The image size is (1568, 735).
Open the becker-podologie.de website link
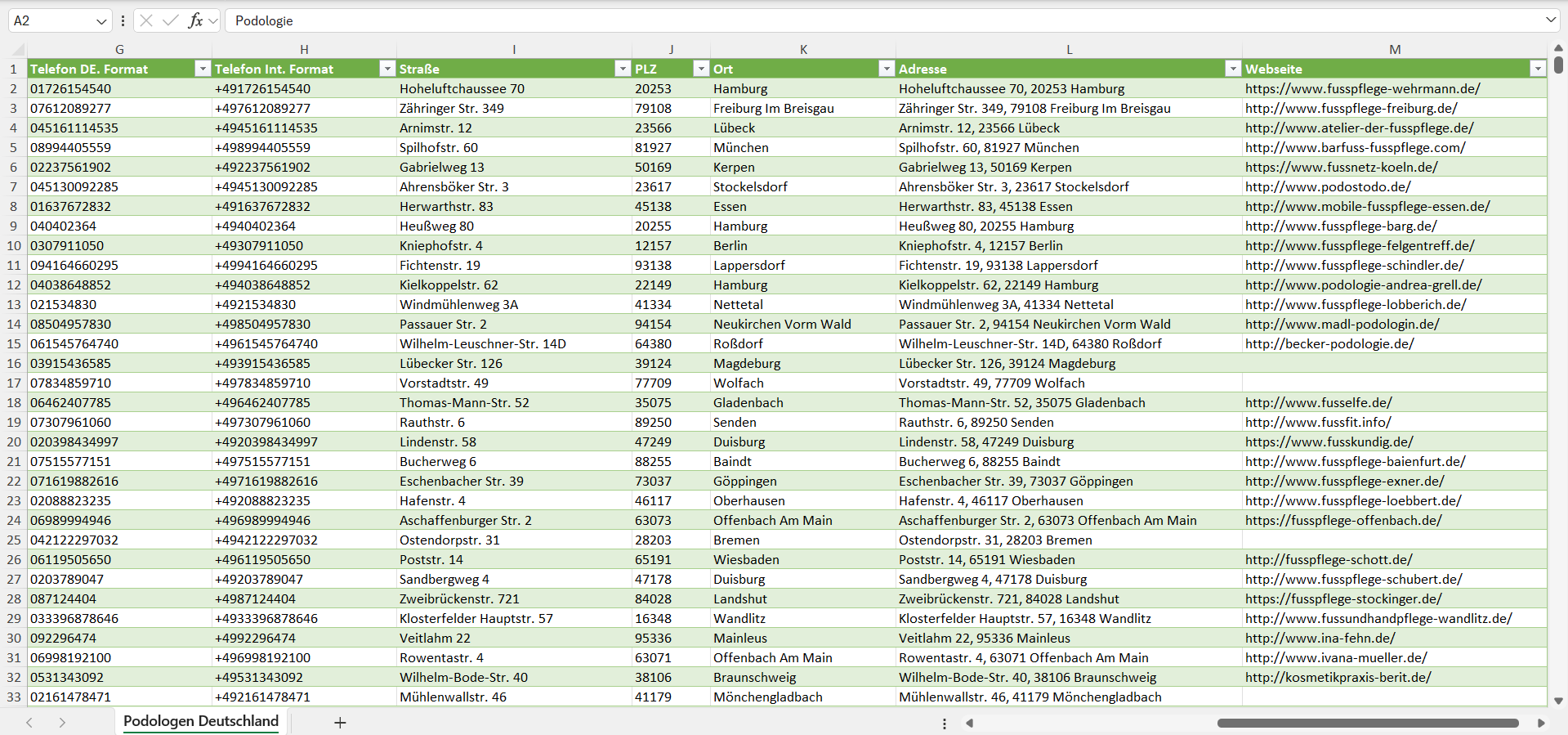pos(1329,343)
